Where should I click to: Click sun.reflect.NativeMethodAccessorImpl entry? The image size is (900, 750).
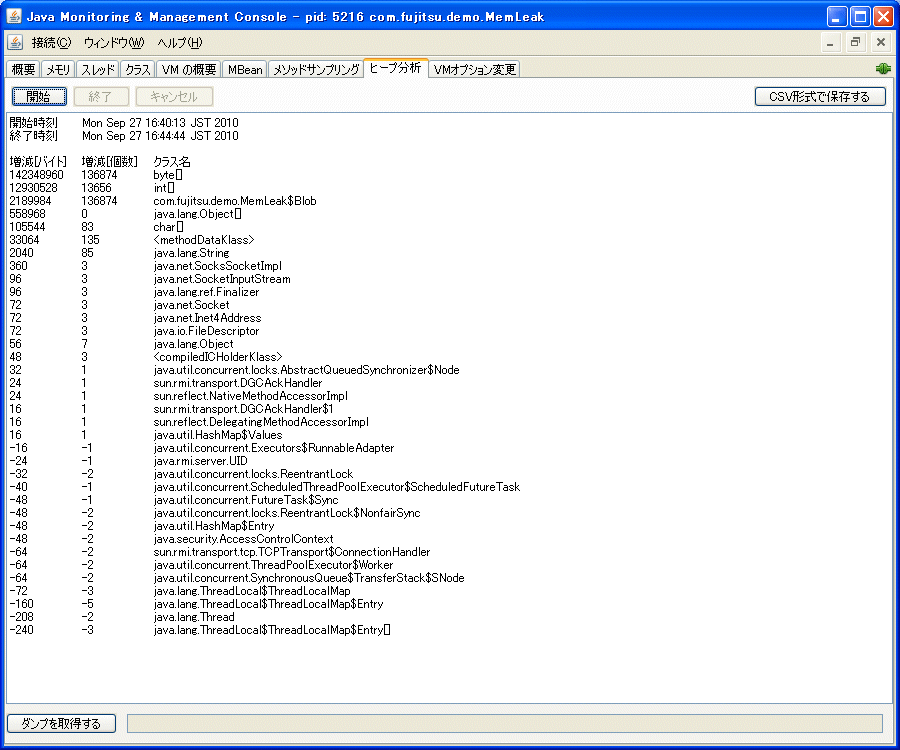pos(250,396)
